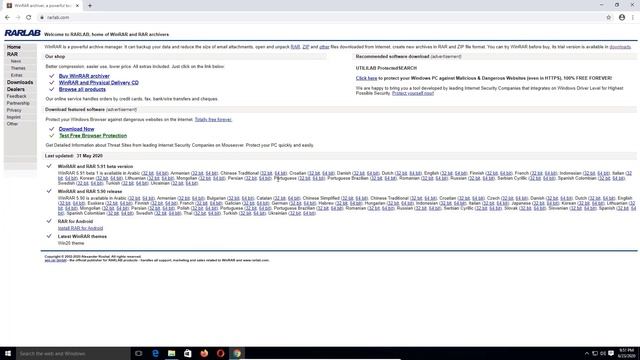Download WinRAR 5.91 beta Arabic 32 bit
Viewport: 640px width, 360px height.
click(148, 173)
